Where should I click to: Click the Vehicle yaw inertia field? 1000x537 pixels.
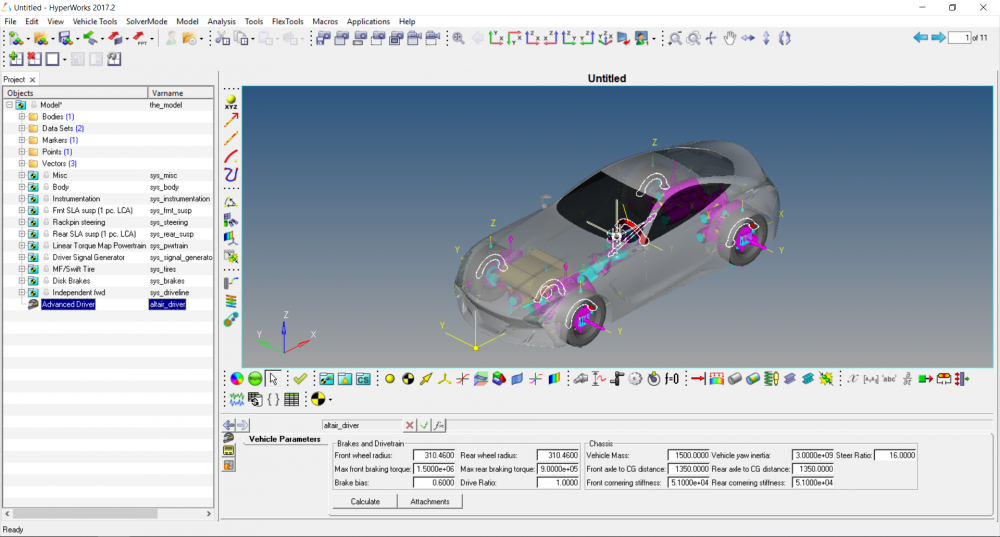(812, 455)
